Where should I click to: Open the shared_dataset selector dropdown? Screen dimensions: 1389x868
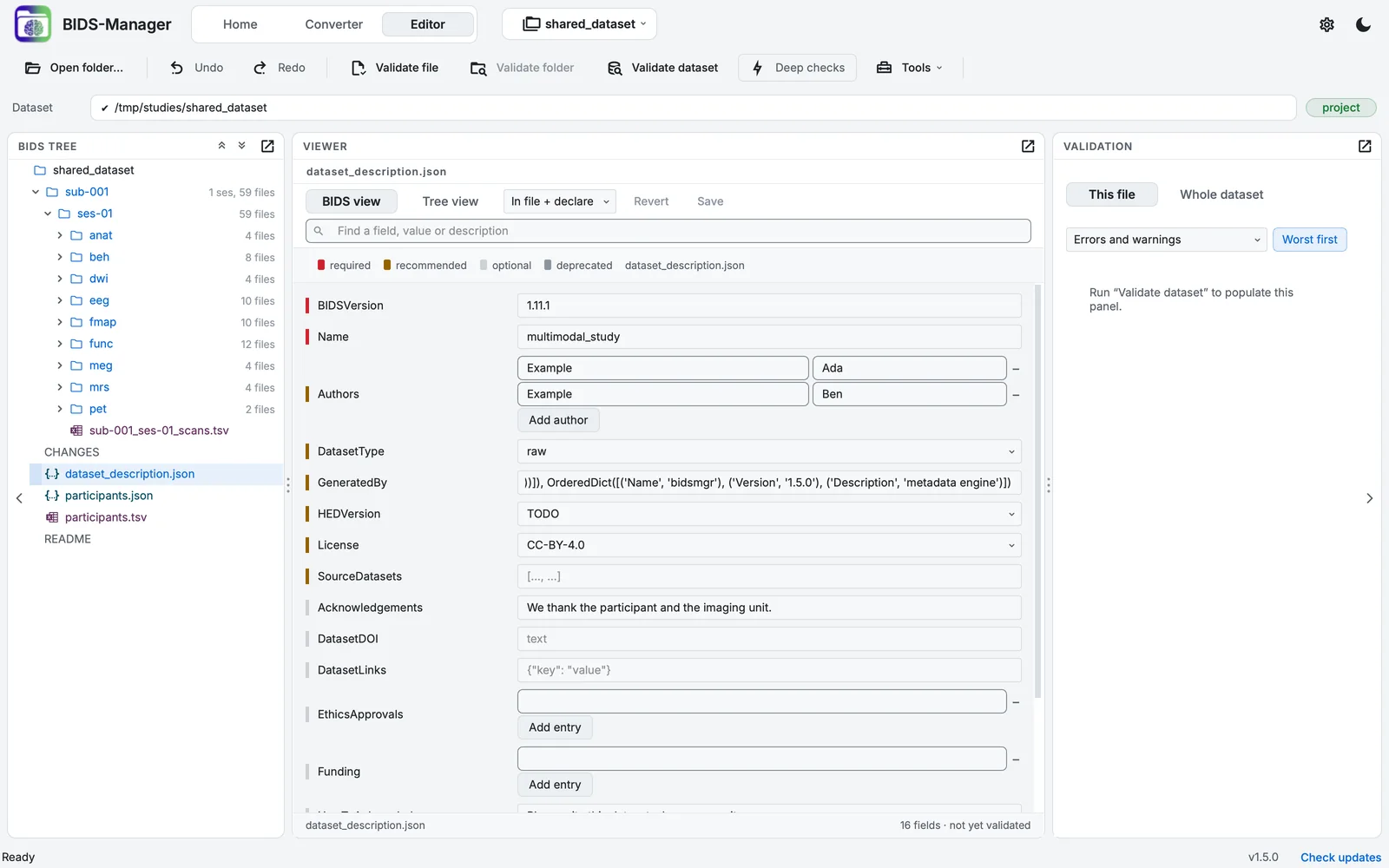tap(579, 24)
